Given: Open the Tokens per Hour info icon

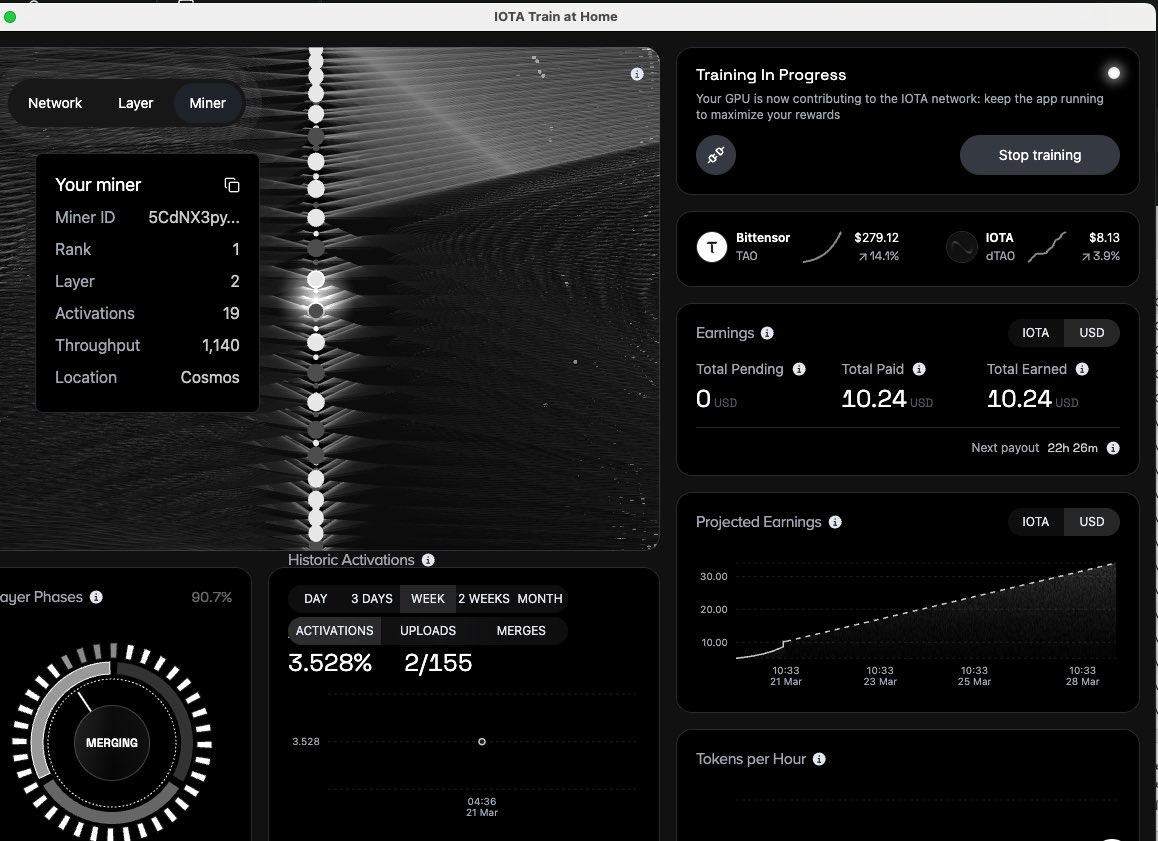Looking at the screenshot, I should (x=819, y=759).
